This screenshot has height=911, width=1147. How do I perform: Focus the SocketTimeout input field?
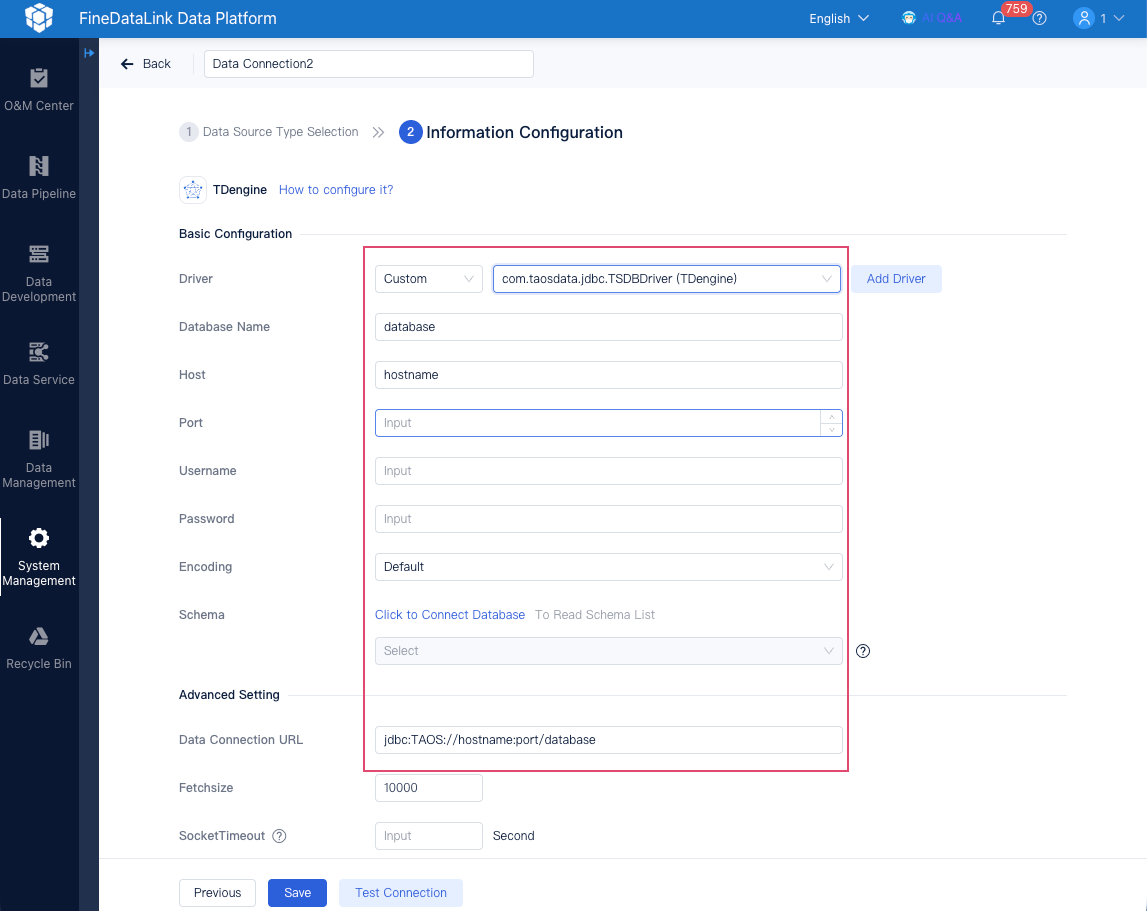pyautogui.click(x=429, y=836)
